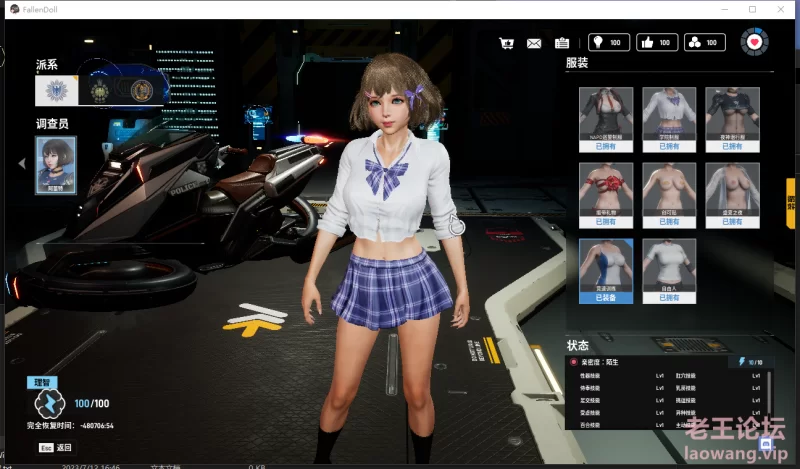Select the red ribbon outfit
This screenshot has height=469, width=800.
(x=606, y=195)
